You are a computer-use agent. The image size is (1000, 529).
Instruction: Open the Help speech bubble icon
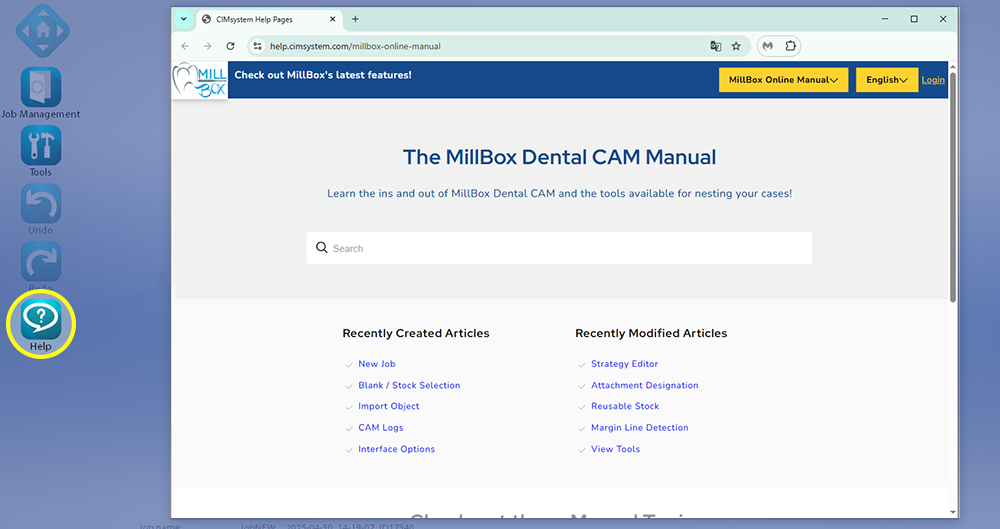(x=41, y=318)
